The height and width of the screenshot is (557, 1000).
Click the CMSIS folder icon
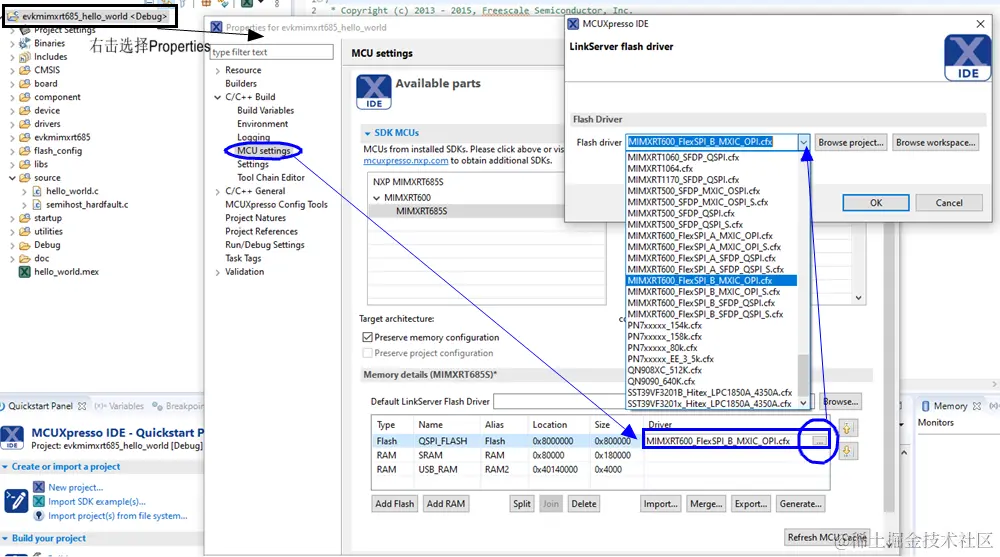tap(25, 70)
